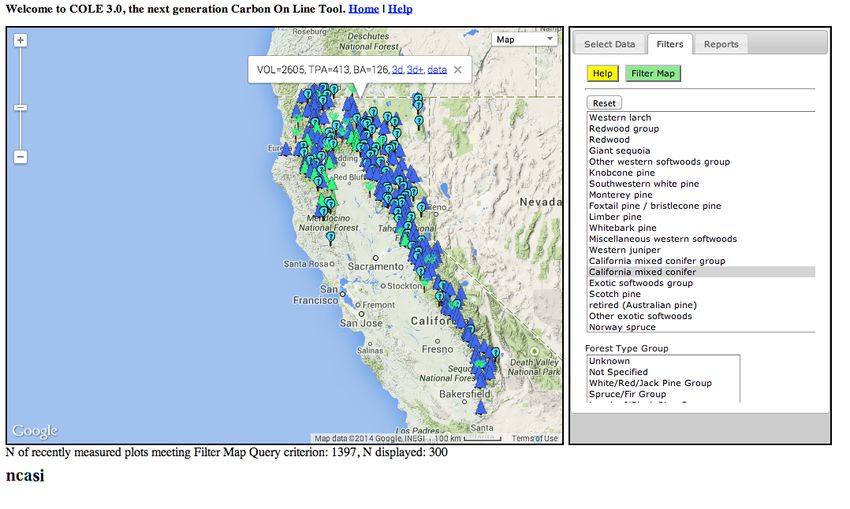Select Limber pine in list
This screenshot has width=850, height=509.
click(x=701, y=217)
